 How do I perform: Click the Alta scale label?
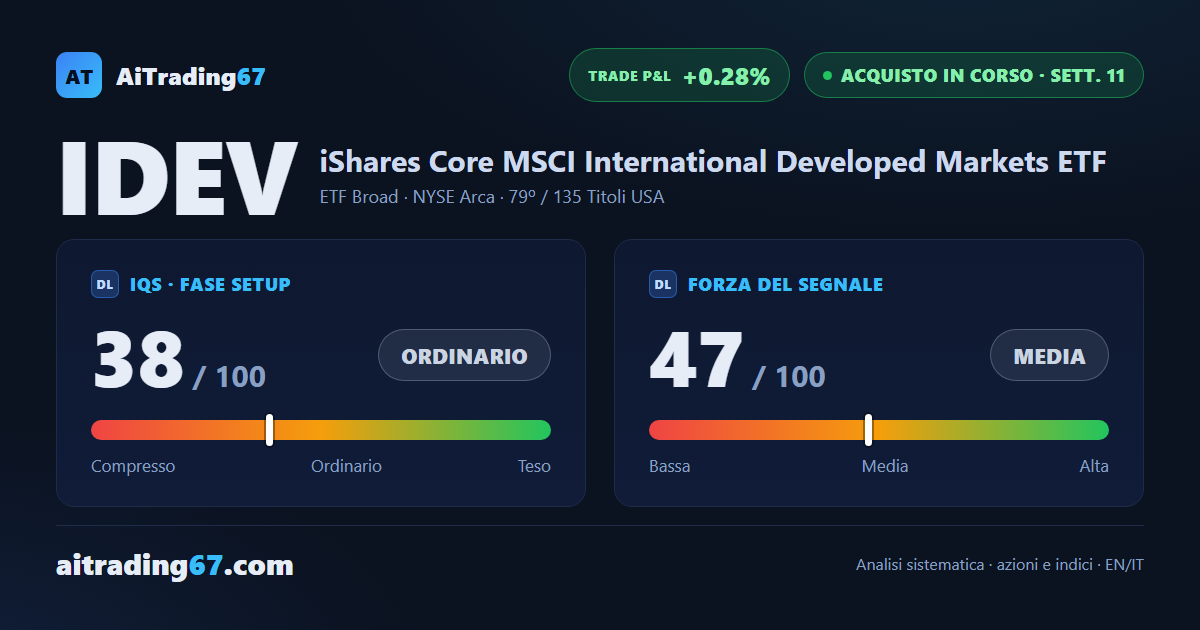[1094, 466]
